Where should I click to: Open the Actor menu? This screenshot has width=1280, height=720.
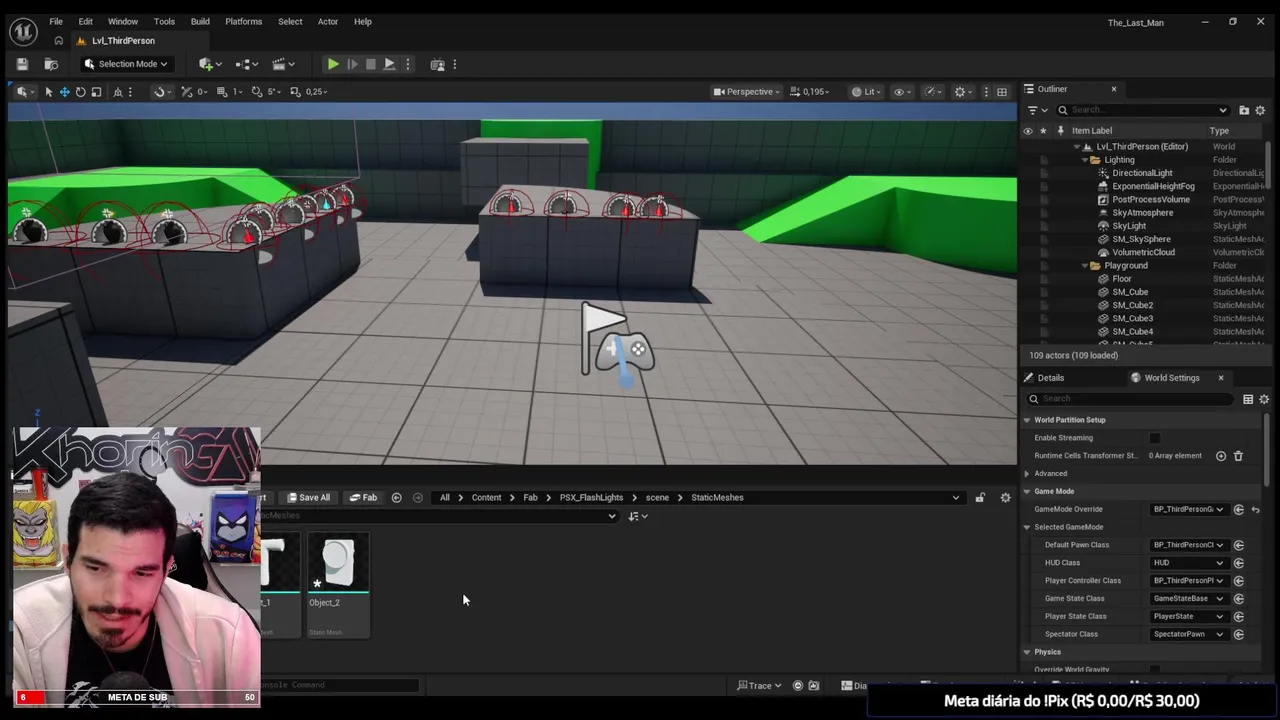[328, 22]
